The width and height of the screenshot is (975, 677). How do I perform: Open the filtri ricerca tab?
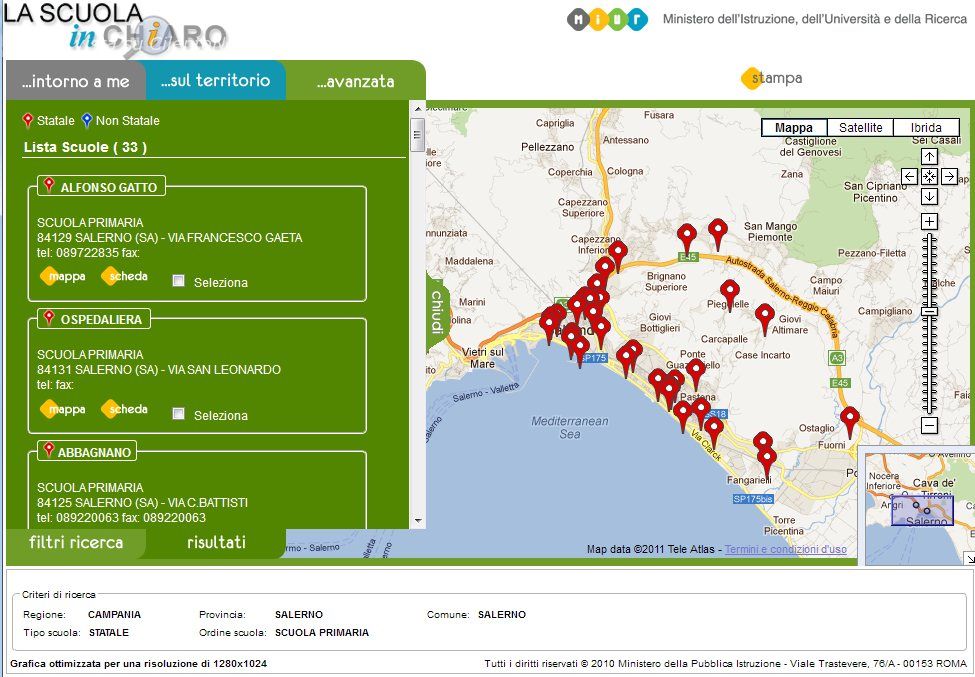76,543
